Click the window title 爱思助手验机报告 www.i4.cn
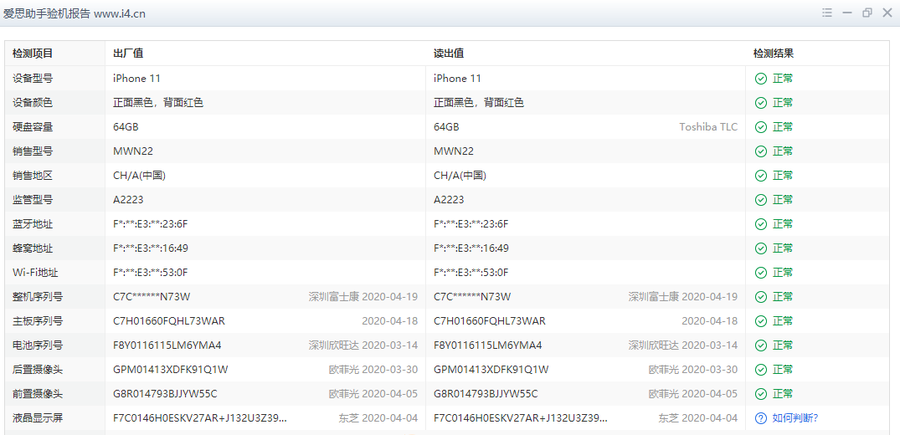The image size is (900, 435). coord(74,14)
